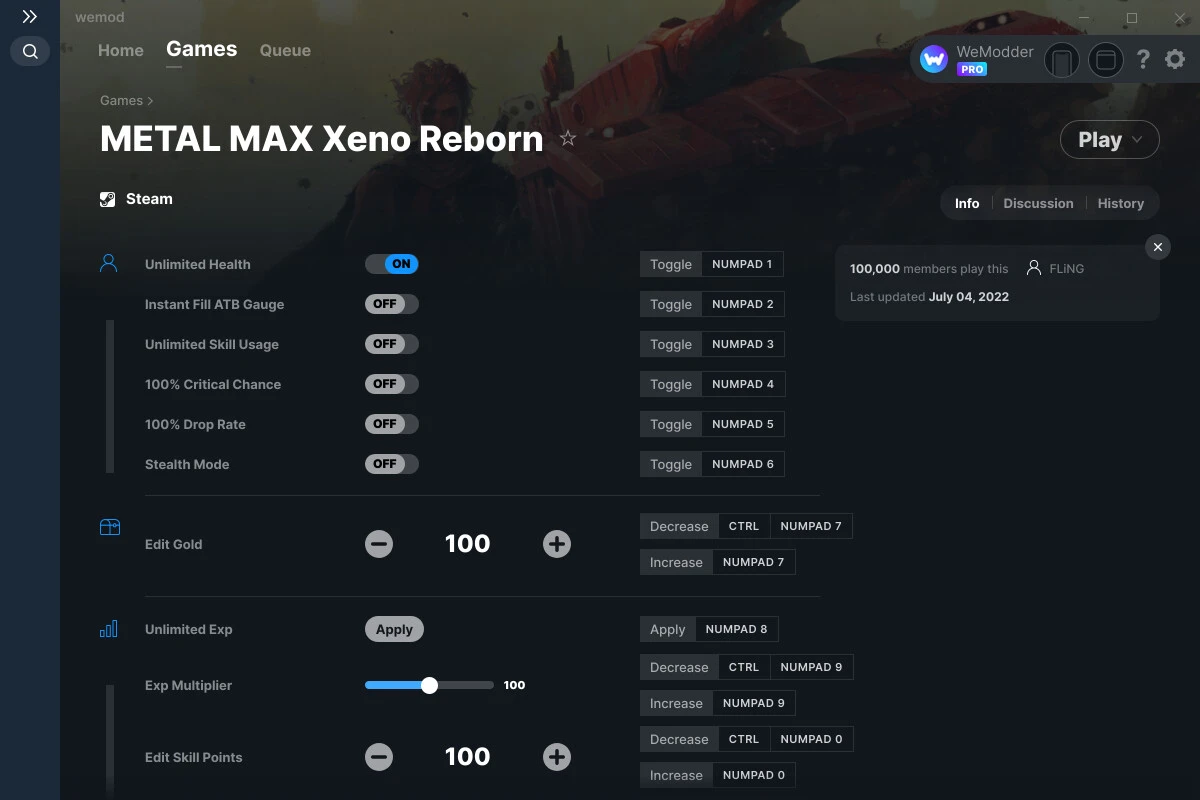
Task: Favorite METAL MAX Xeno Reborn via the star
Action: (x=567, y=139)
